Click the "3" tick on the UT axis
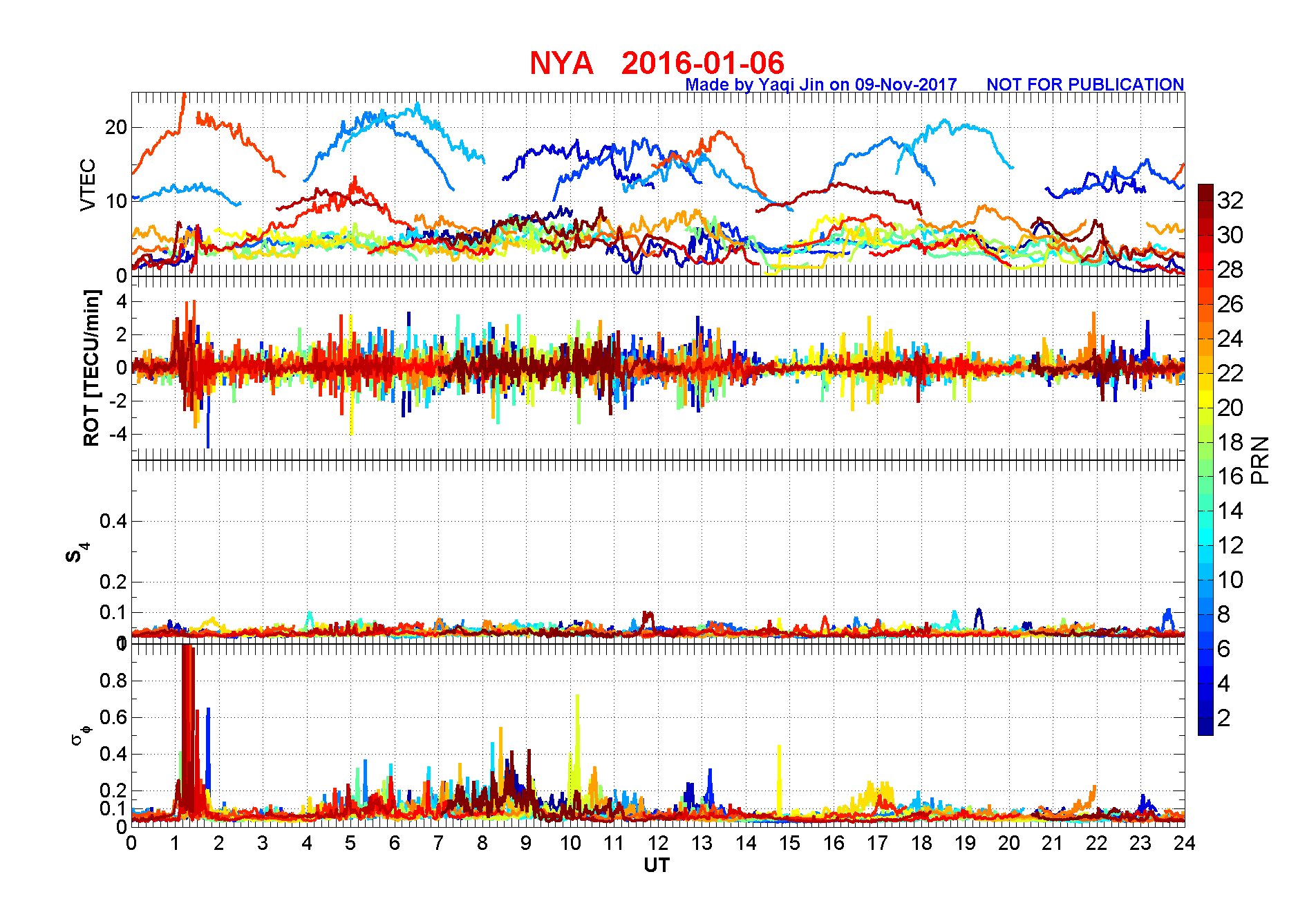This screenshot has width=1316, height=919. tap(263, 843)
